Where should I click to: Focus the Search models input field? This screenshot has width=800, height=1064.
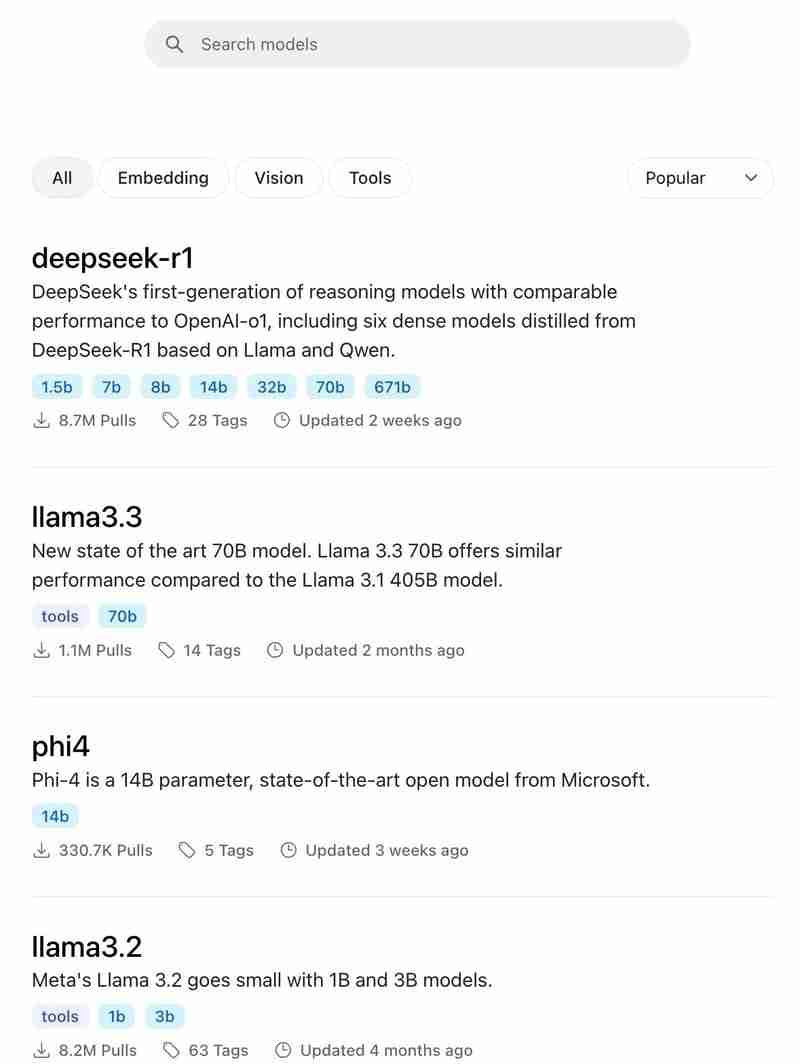(417, 45)
